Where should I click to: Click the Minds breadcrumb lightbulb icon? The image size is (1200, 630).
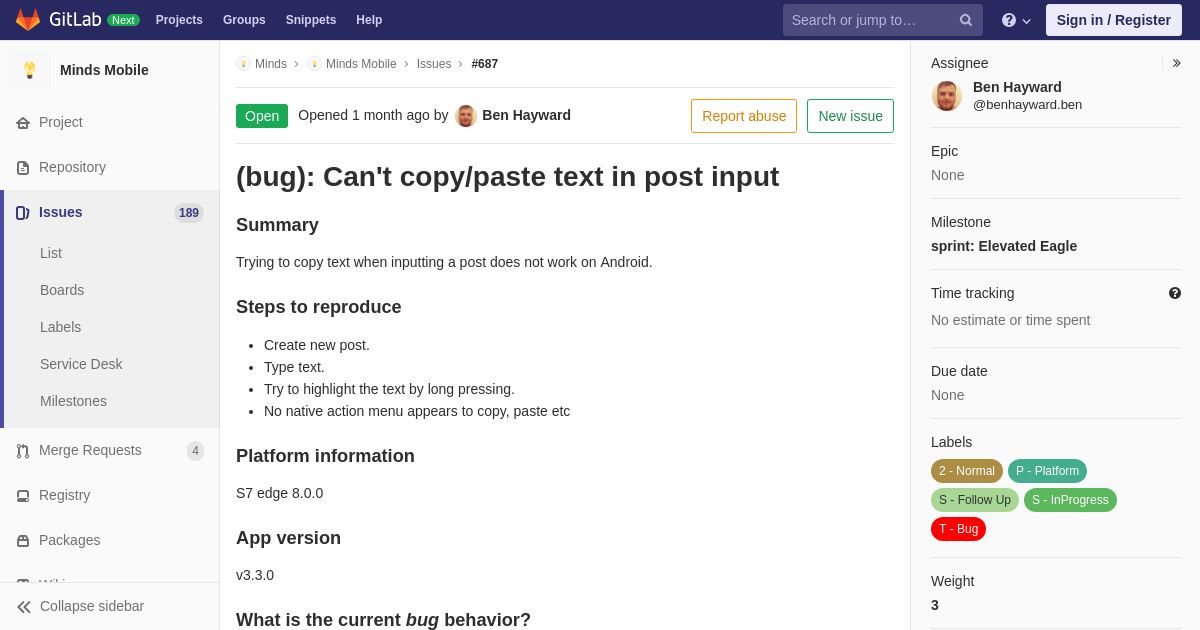tap(243, 64)
